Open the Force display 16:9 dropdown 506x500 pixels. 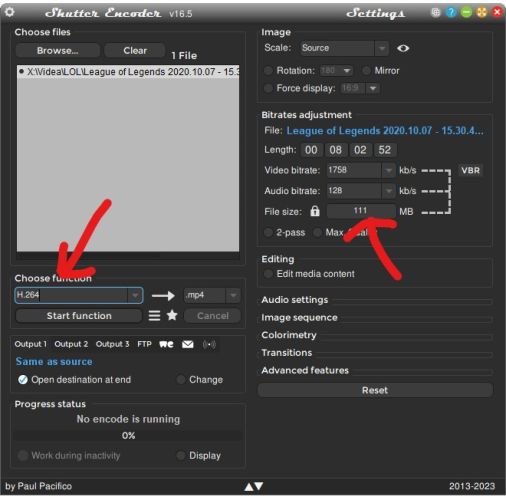tap(361, 88)
